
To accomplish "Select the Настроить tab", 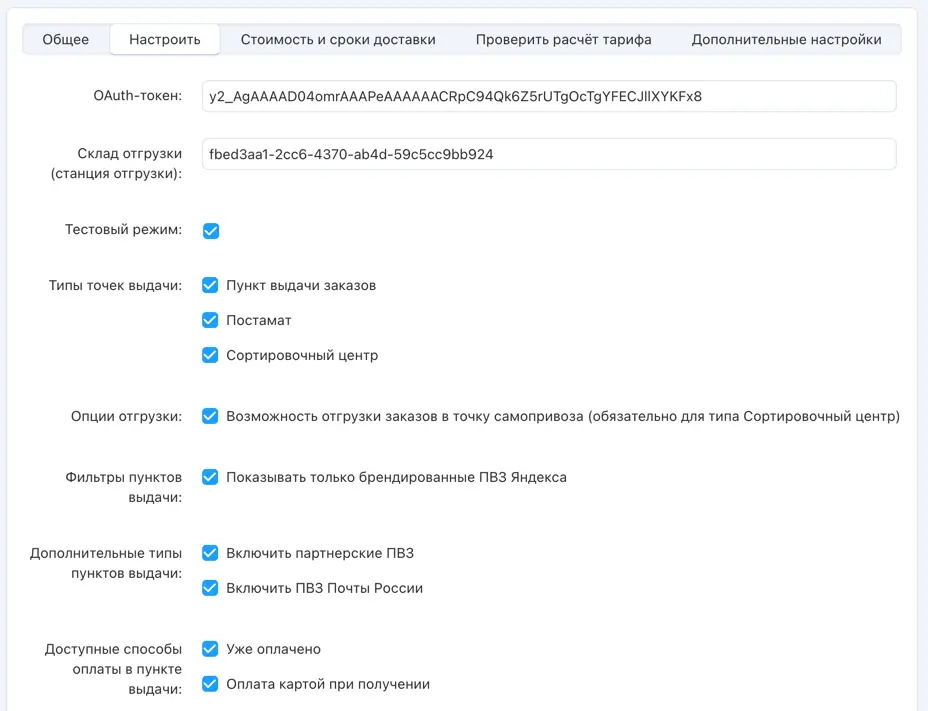I will pos(165,40).
